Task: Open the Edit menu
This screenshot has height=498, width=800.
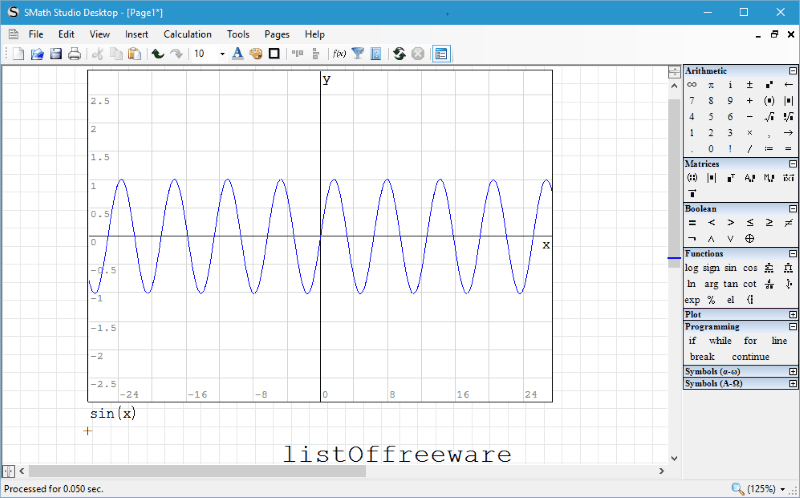Action: (x=66, y=34)
